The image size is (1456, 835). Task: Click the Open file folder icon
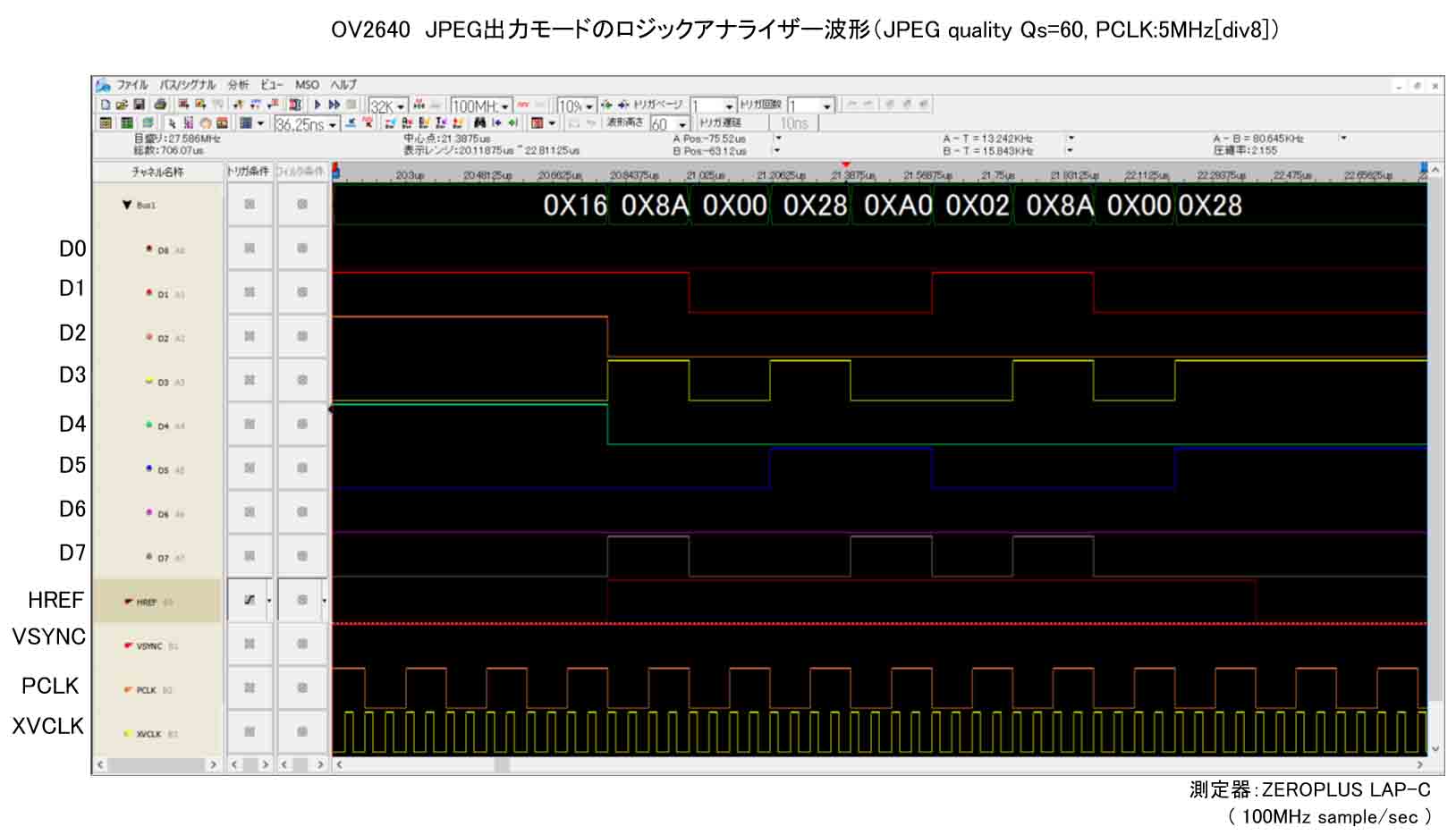point(122,105)
